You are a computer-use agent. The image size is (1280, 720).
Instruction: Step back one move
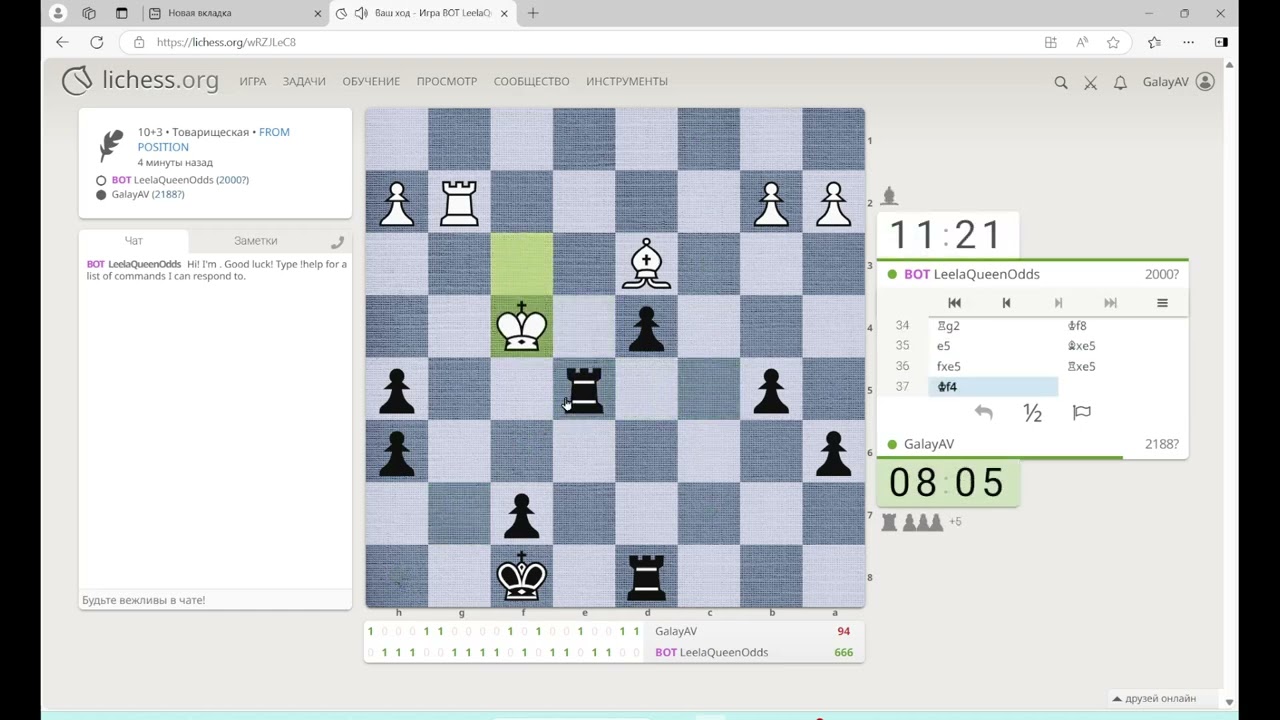tap(1006, 303)
